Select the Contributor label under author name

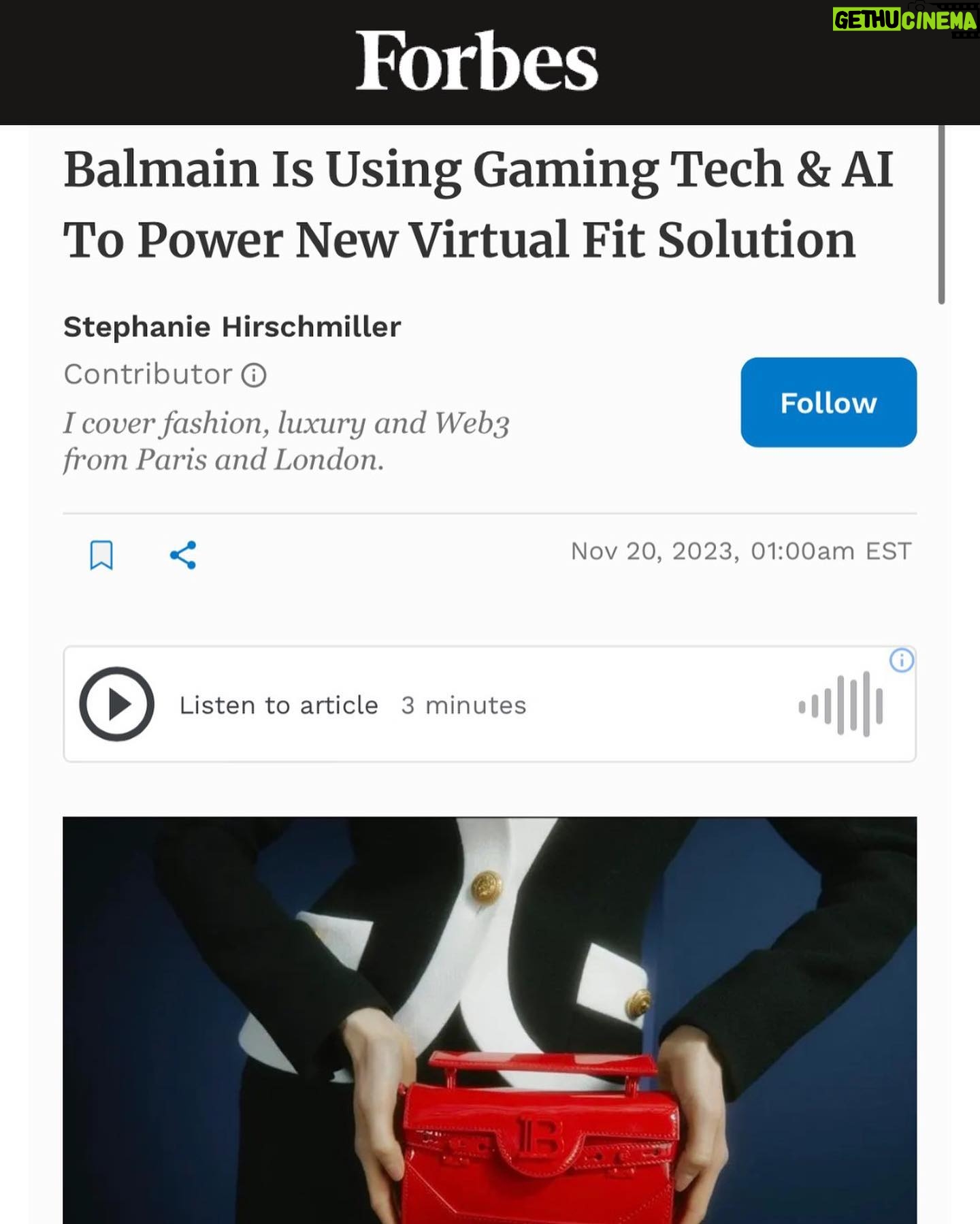(x=148, y=374)
